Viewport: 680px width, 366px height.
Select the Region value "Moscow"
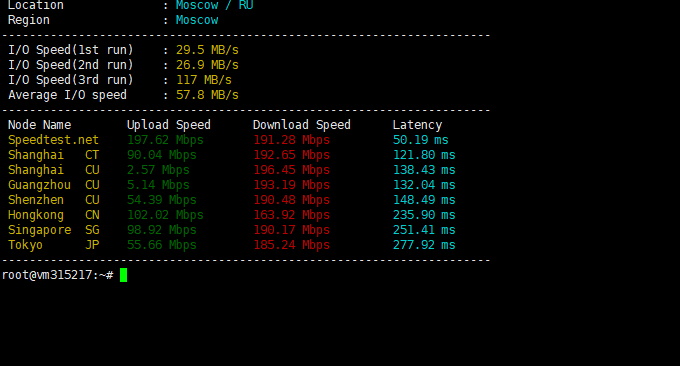coord(197,20)
